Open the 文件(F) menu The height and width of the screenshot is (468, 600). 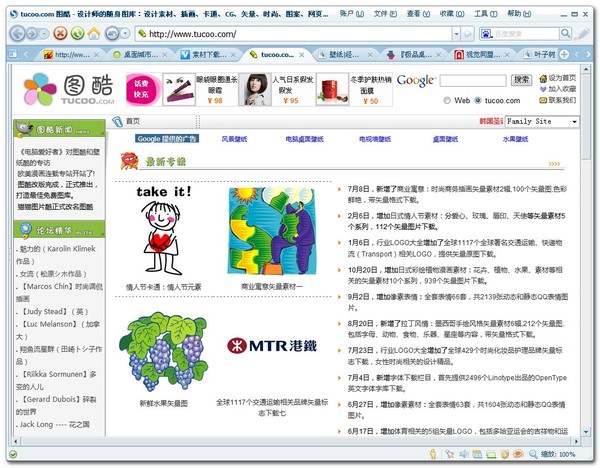click(x=385, y=14)
